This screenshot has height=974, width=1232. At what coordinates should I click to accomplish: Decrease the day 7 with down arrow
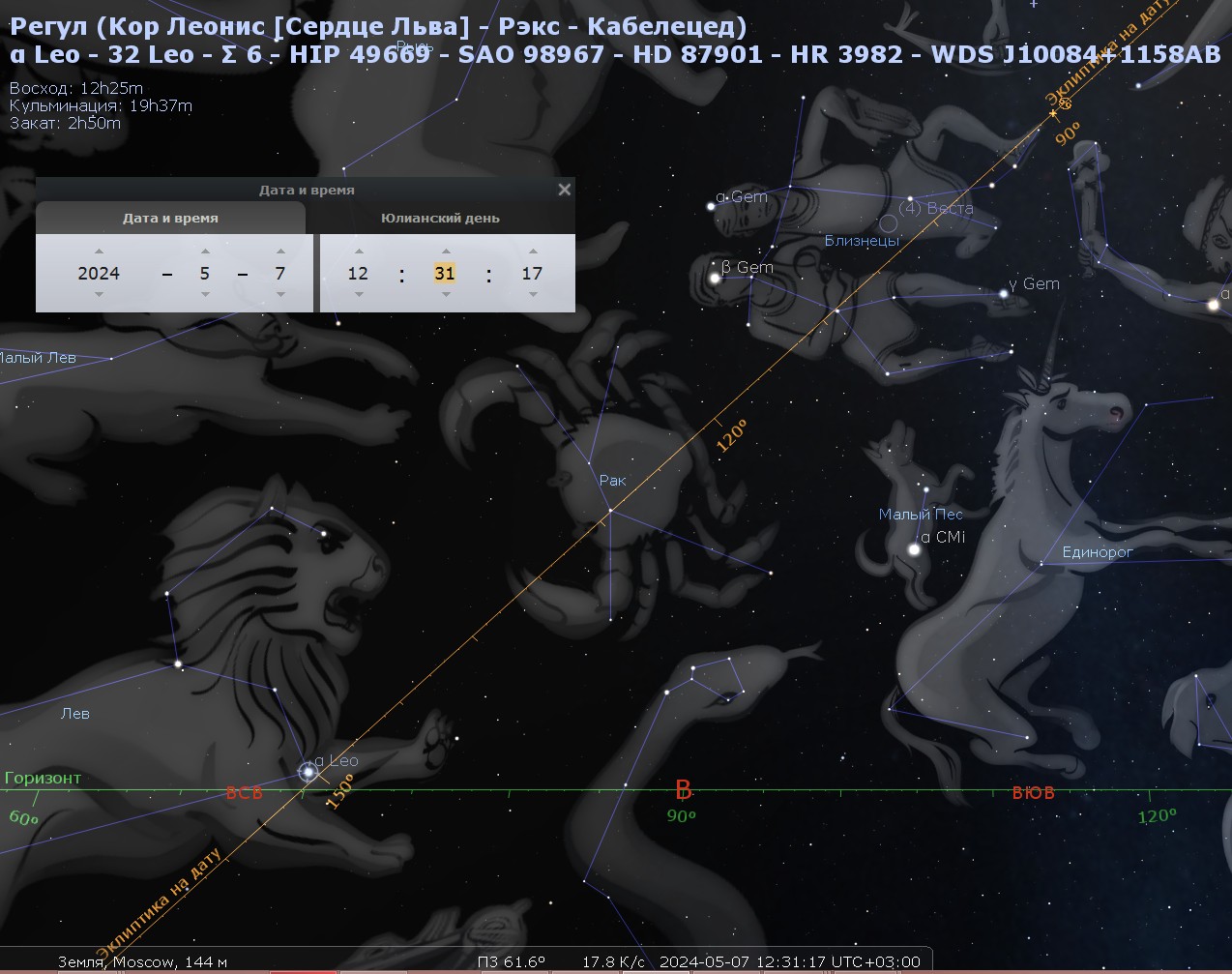280,295
